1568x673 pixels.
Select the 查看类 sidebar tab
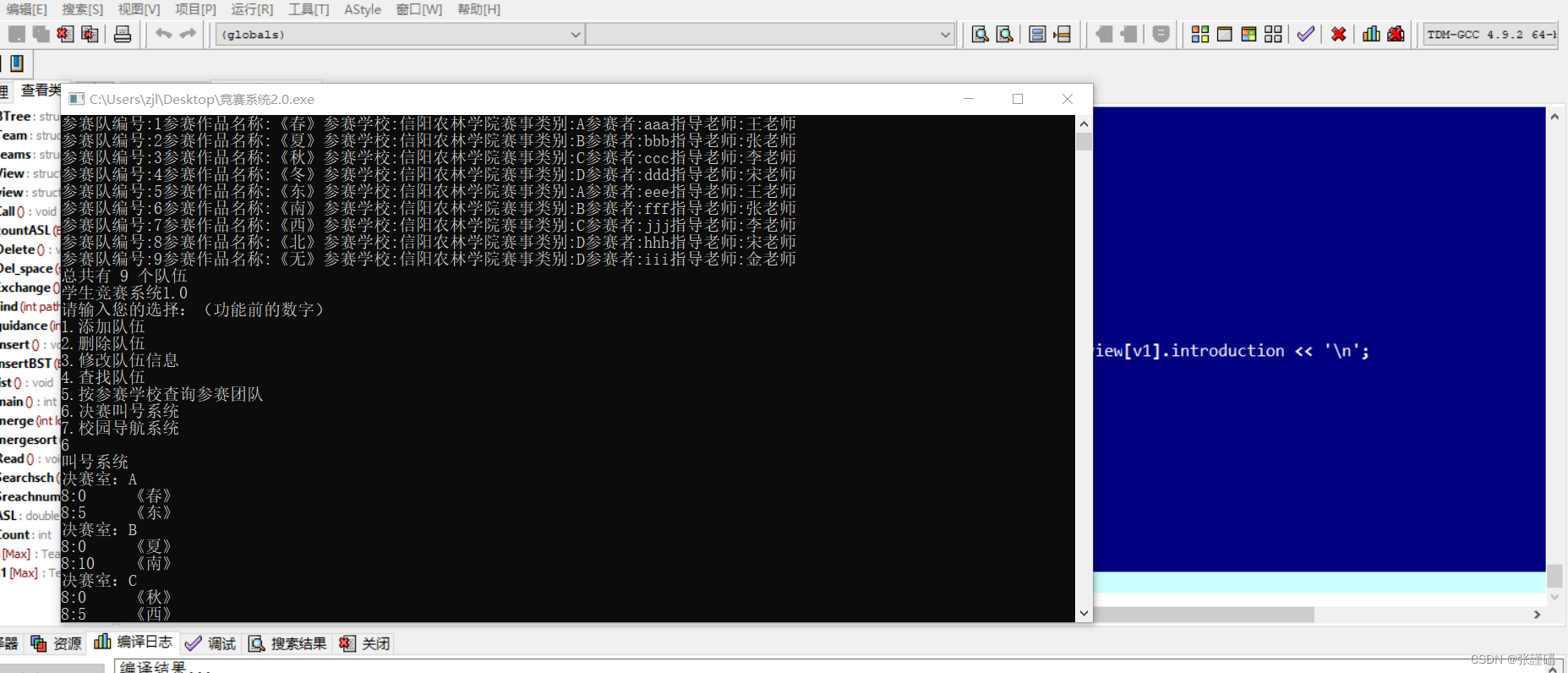(40, 90)
